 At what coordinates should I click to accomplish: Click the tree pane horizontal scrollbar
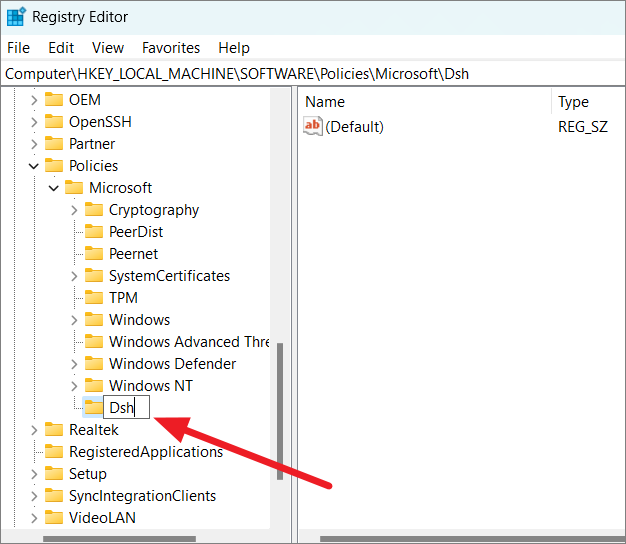[119, 539]
